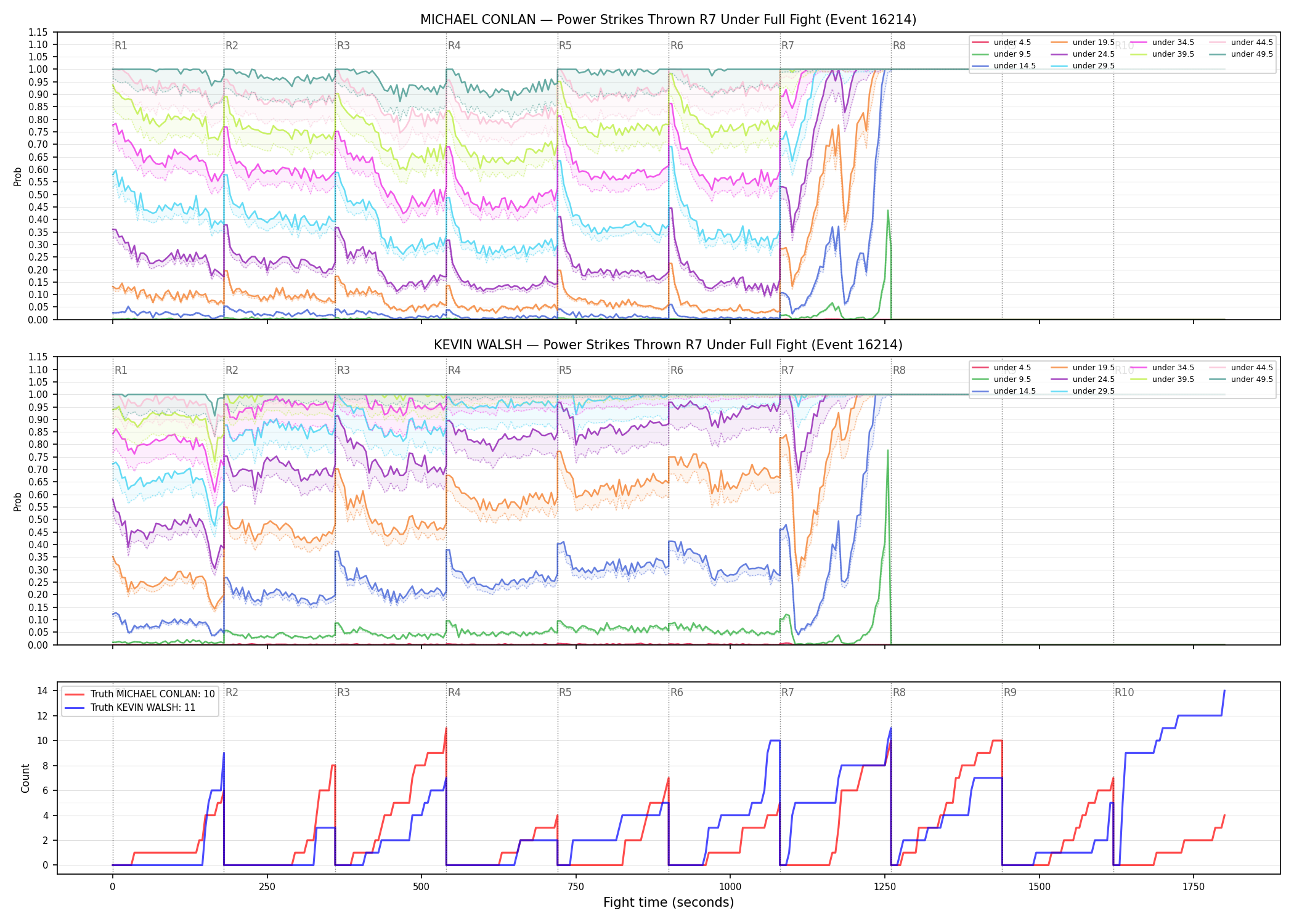This screenshot has height=924, width=1294.
Task: Click the R1 round label in Conlan chart
Action: coord(121,46)
